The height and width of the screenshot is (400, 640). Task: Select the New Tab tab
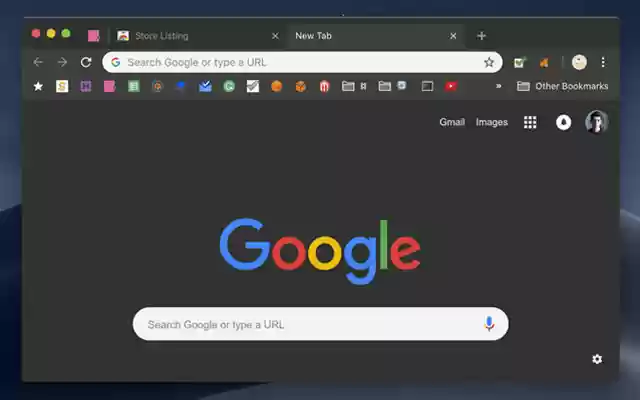(x=376, y=36)
